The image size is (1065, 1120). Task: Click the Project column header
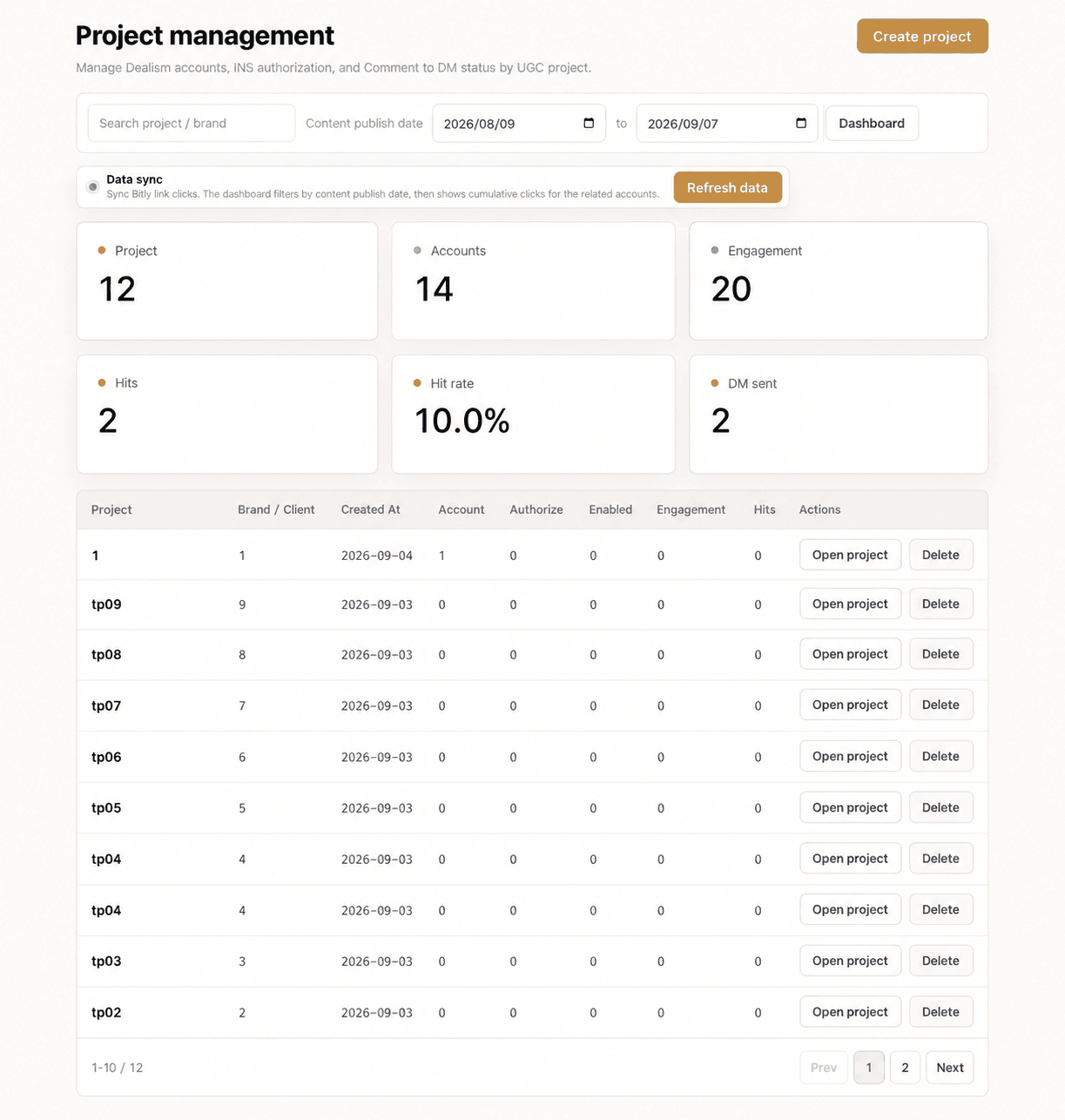pos(111,509)
